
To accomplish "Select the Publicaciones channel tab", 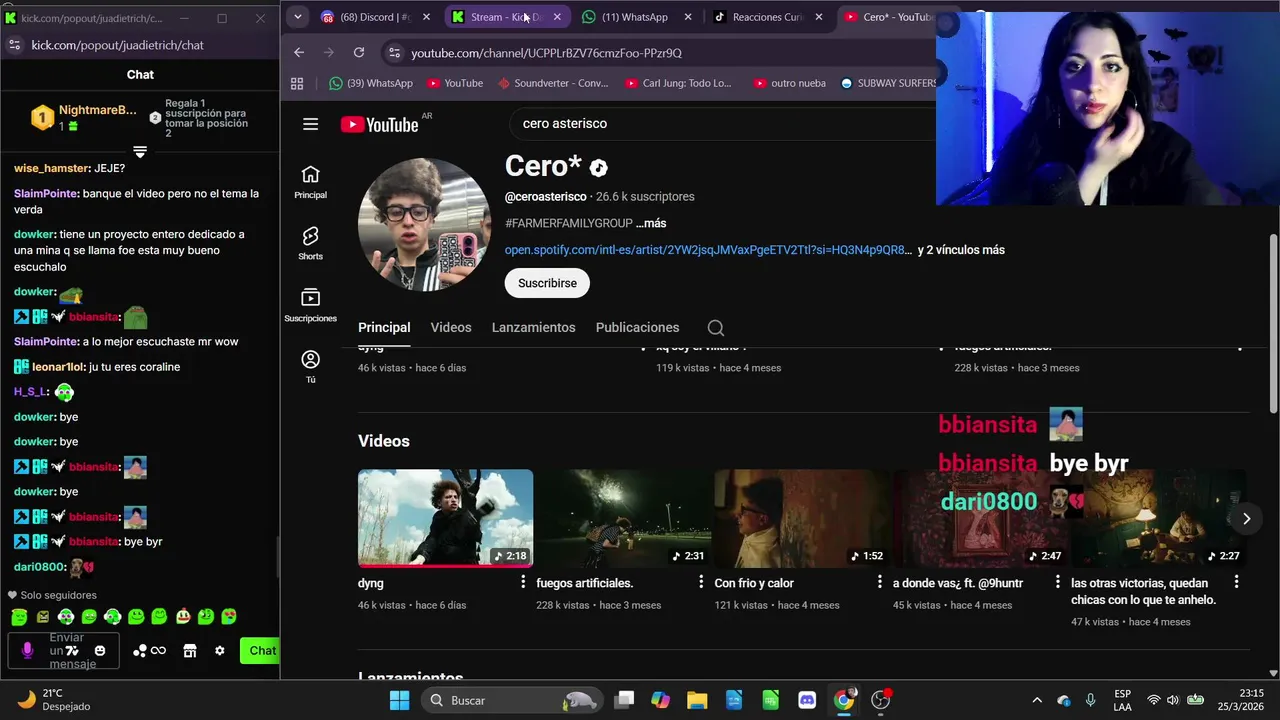I will [637, 327].
